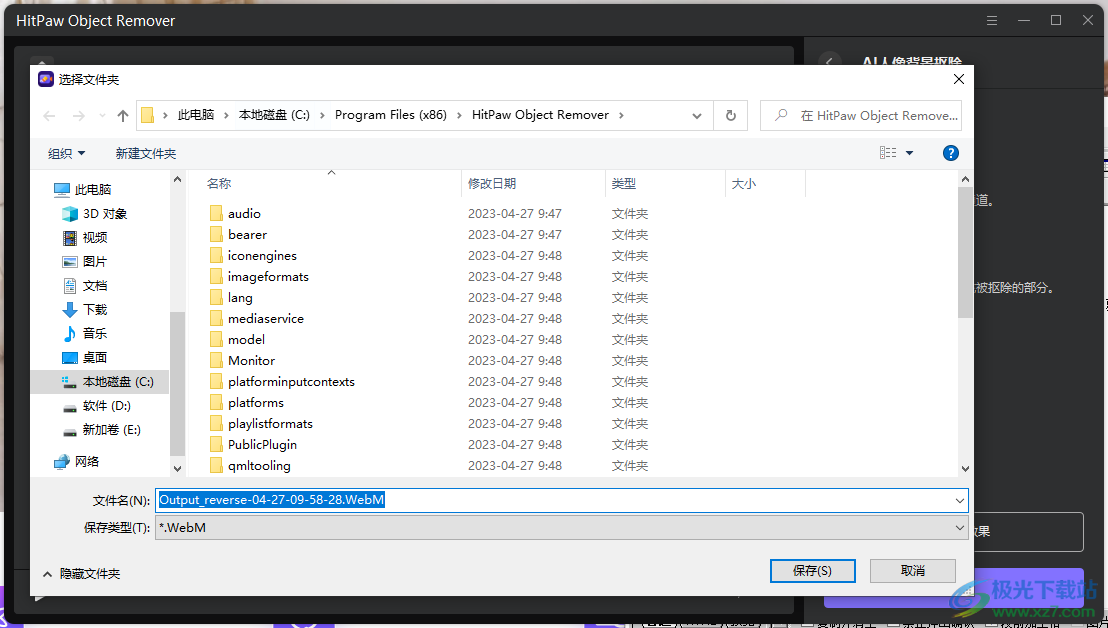Open the file name history dropdown arrow
1108x628 pixels.
click(960, 500)
